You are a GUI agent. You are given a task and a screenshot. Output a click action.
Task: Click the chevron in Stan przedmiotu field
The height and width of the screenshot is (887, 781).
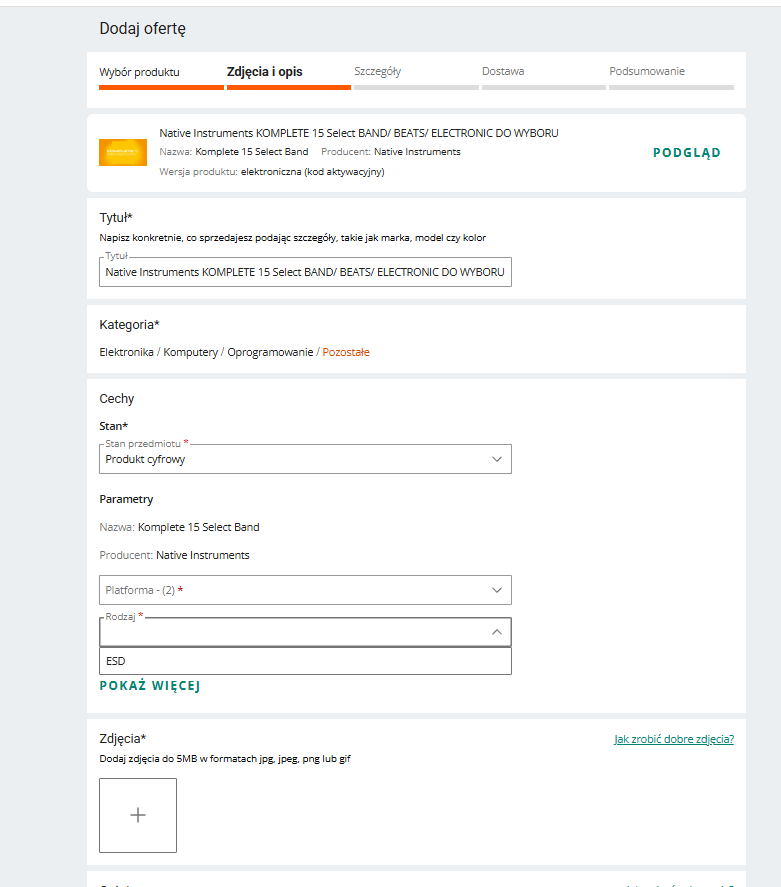[497, 459]
